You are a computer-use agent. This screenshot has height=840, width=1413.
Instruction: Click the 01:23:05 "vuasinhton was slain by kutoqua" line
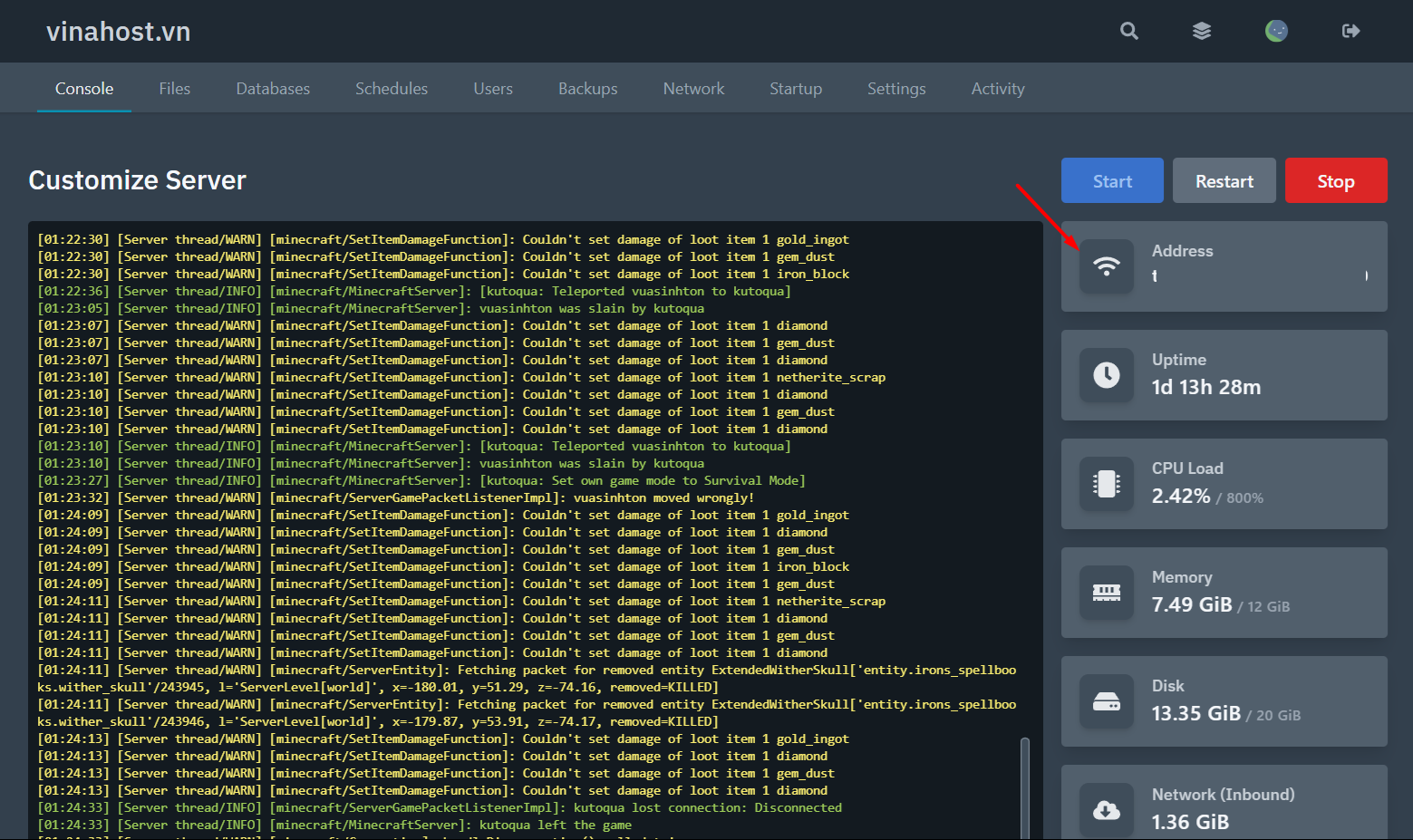pyautogui.click(x=371, y=308)
